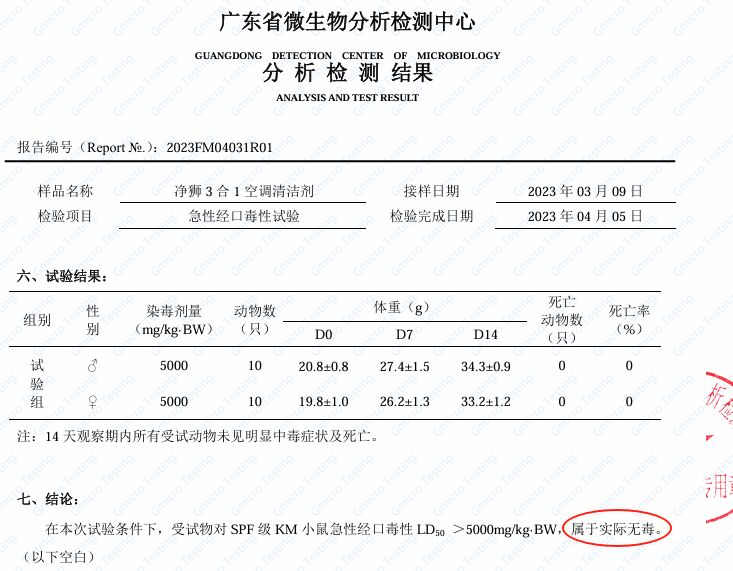Click the report number 2023FM04031R01
This screenshot has height=571, width=733.
pyautogui.click(x=219, y=148)
